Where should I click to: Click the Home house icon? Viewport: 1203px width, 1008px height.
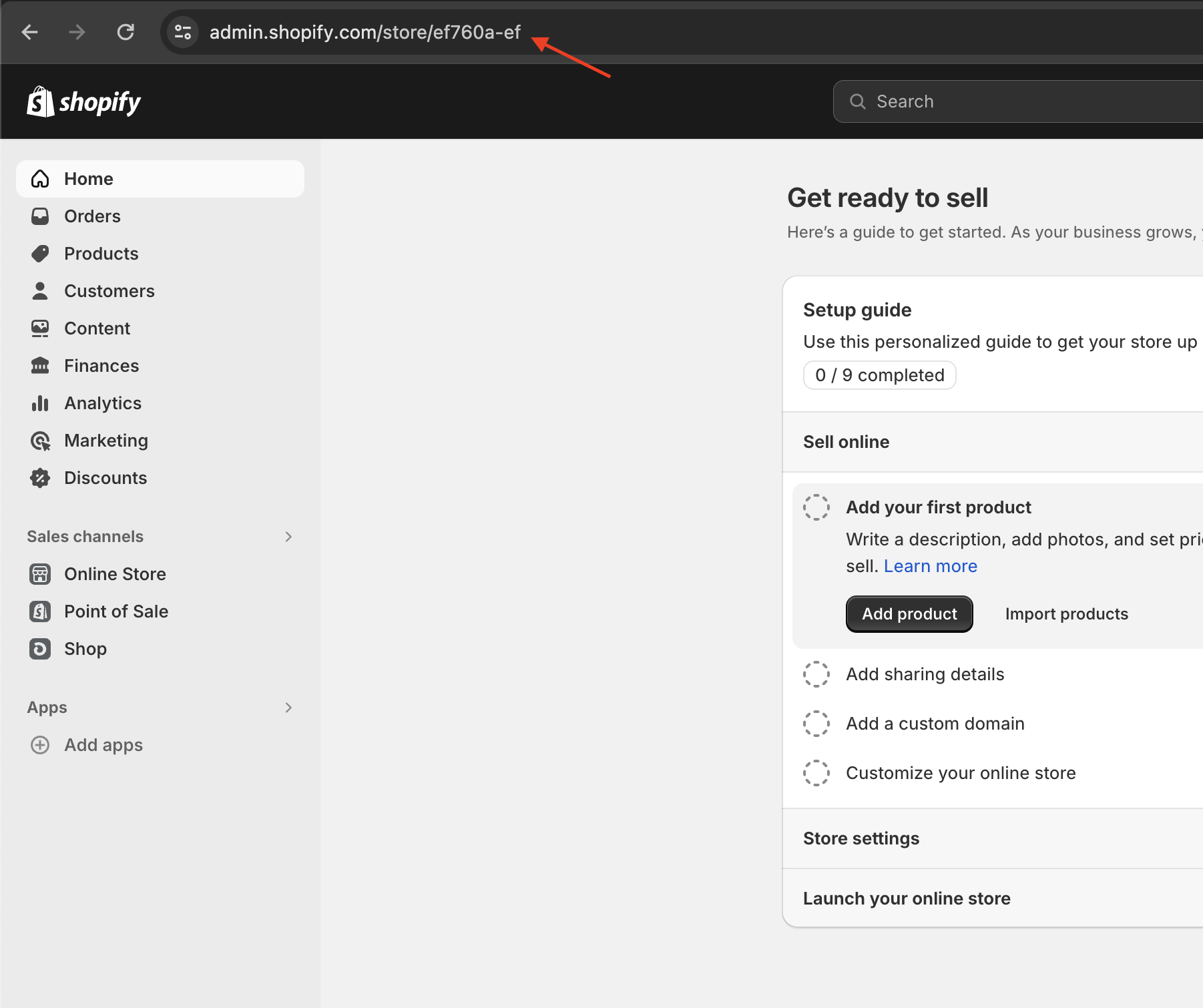(40, 179)
